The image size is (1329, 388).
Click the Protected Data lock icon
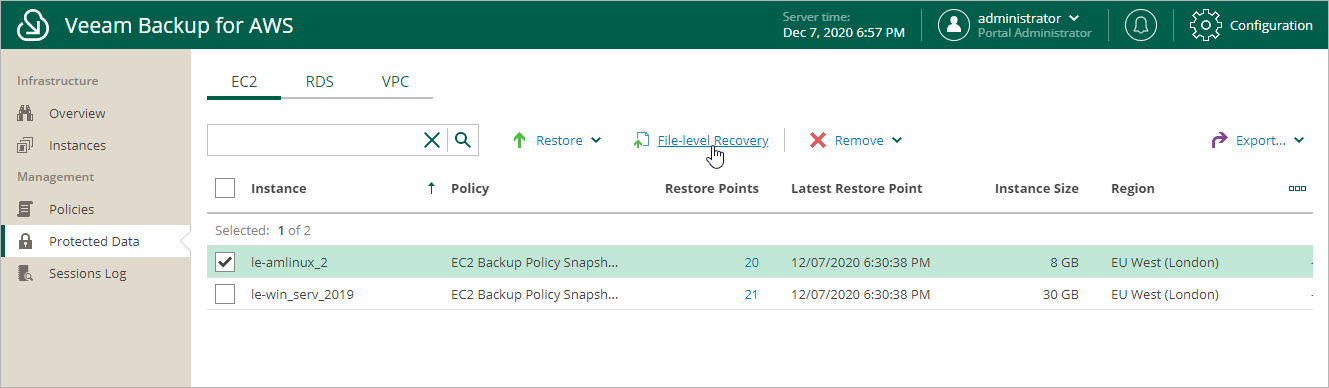(x=26, y=241)
